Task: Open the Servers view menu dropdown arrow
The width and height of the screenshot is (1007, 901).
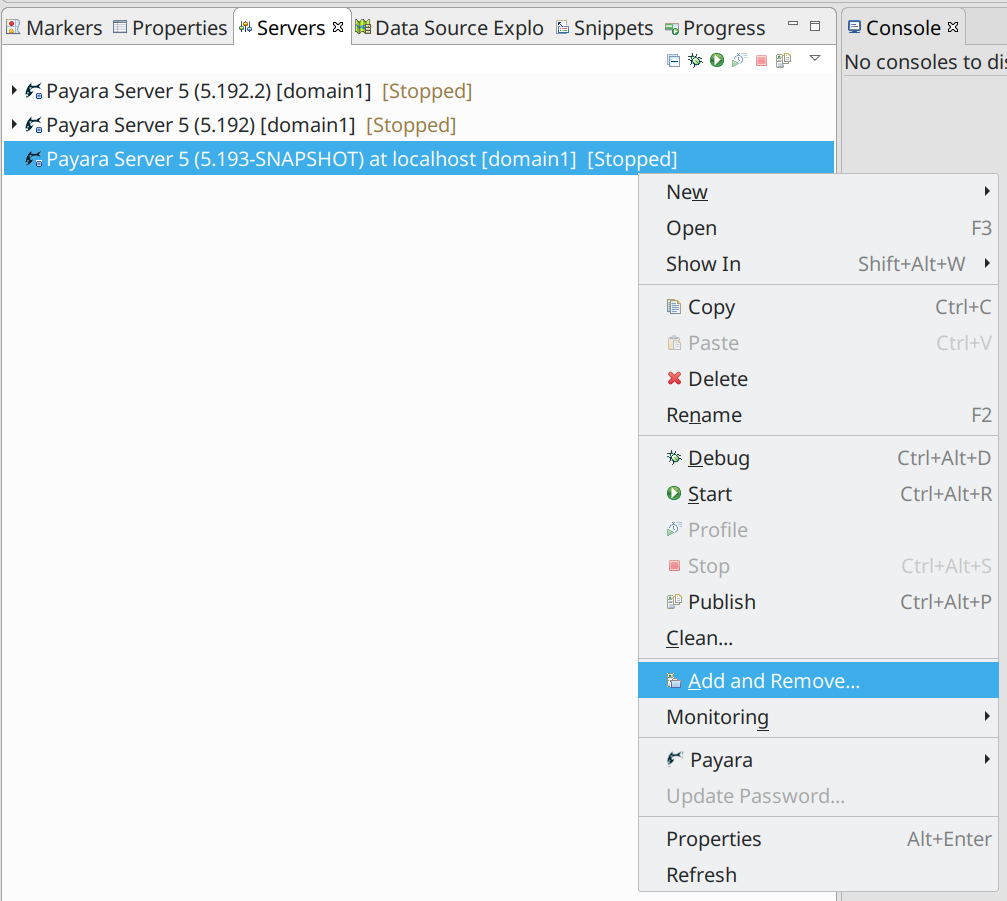Action: coord(815,59)
